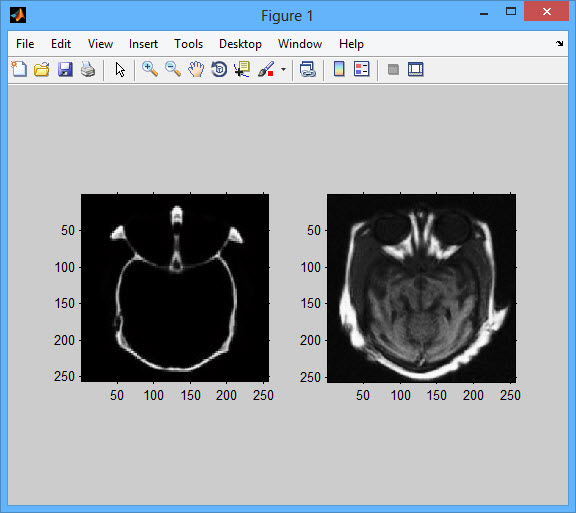Viewport: 576px width, 513px height.
Task: Click the Link Plot icon
Action: (x=308, y=69)
